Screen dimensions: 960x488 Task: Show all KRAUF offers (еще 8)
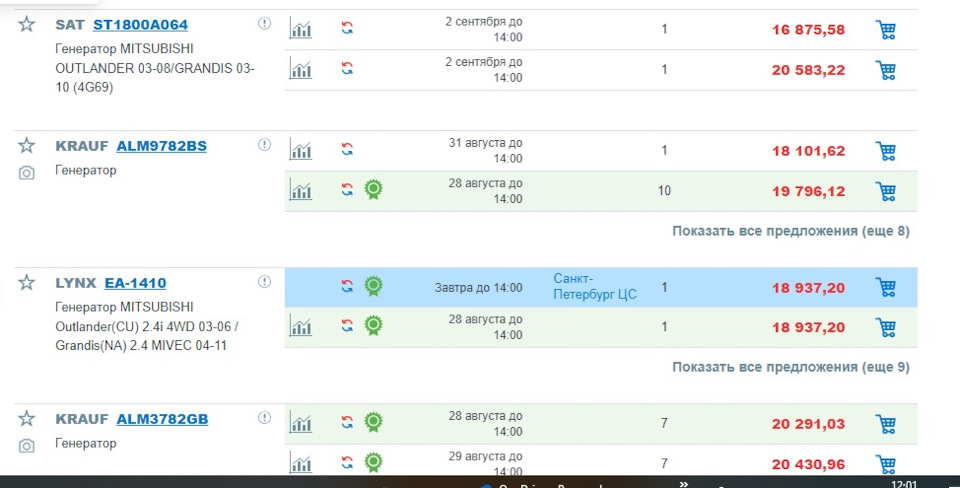pyautogui.click(x=790, y=231)
